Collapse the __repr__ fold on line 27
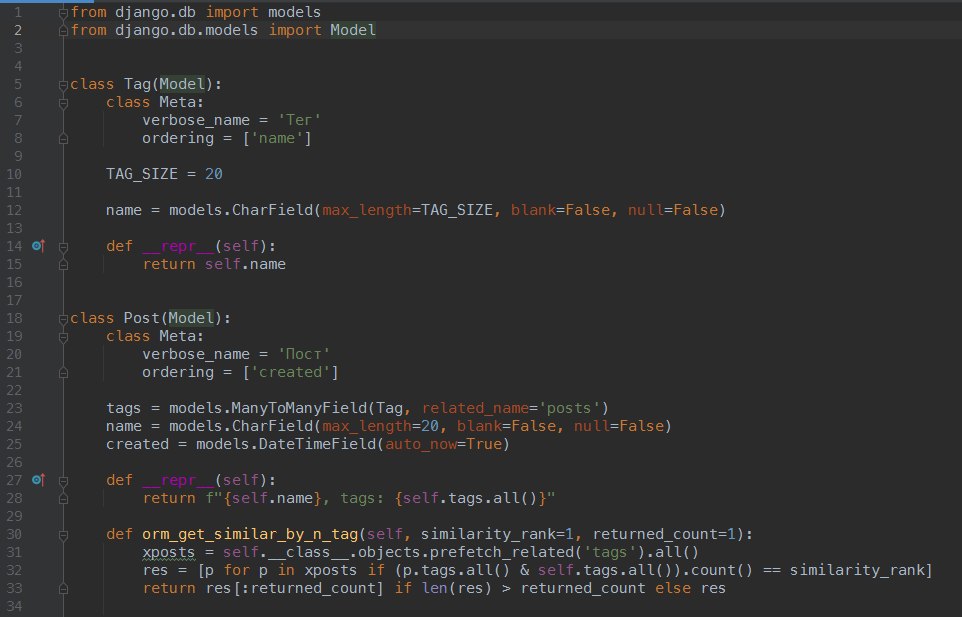This screenshot has height=617, width=962. tap(63, 481)
